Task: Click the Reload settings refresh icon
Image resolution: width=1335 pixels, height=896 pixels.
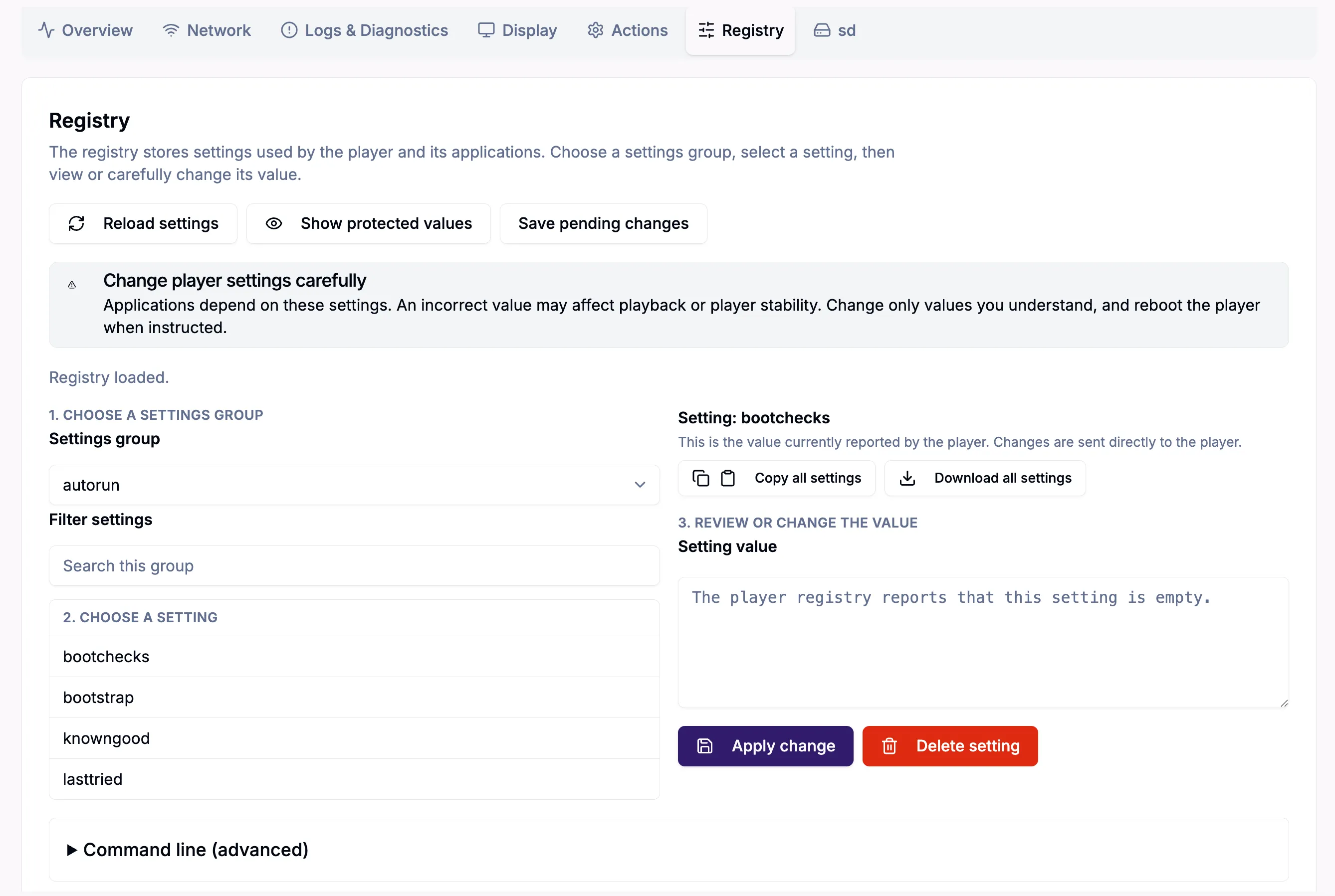Action: (x=77, y=223)
